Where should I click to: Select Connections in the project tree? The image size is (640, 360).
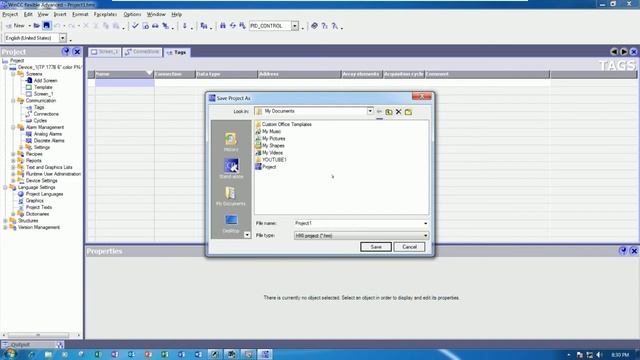(42, 114)
